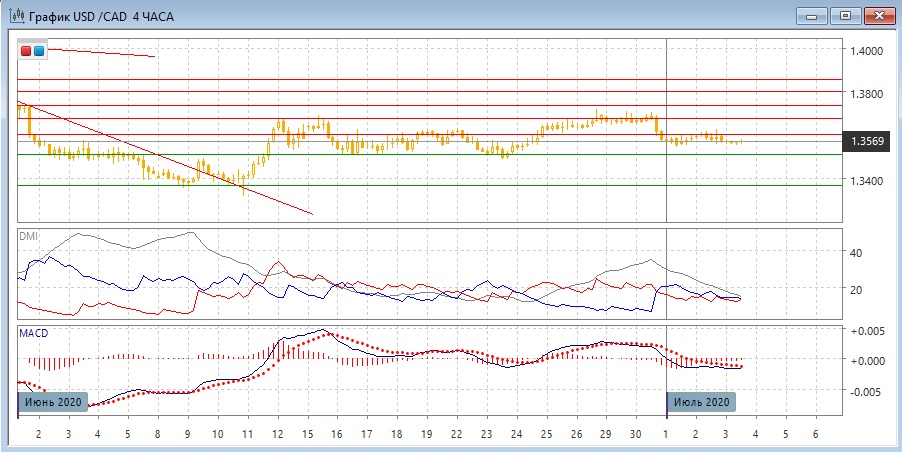This screenshot has height=452, width=902.
Task: Click the current price label 1.3569
Action: pos(866,141)
